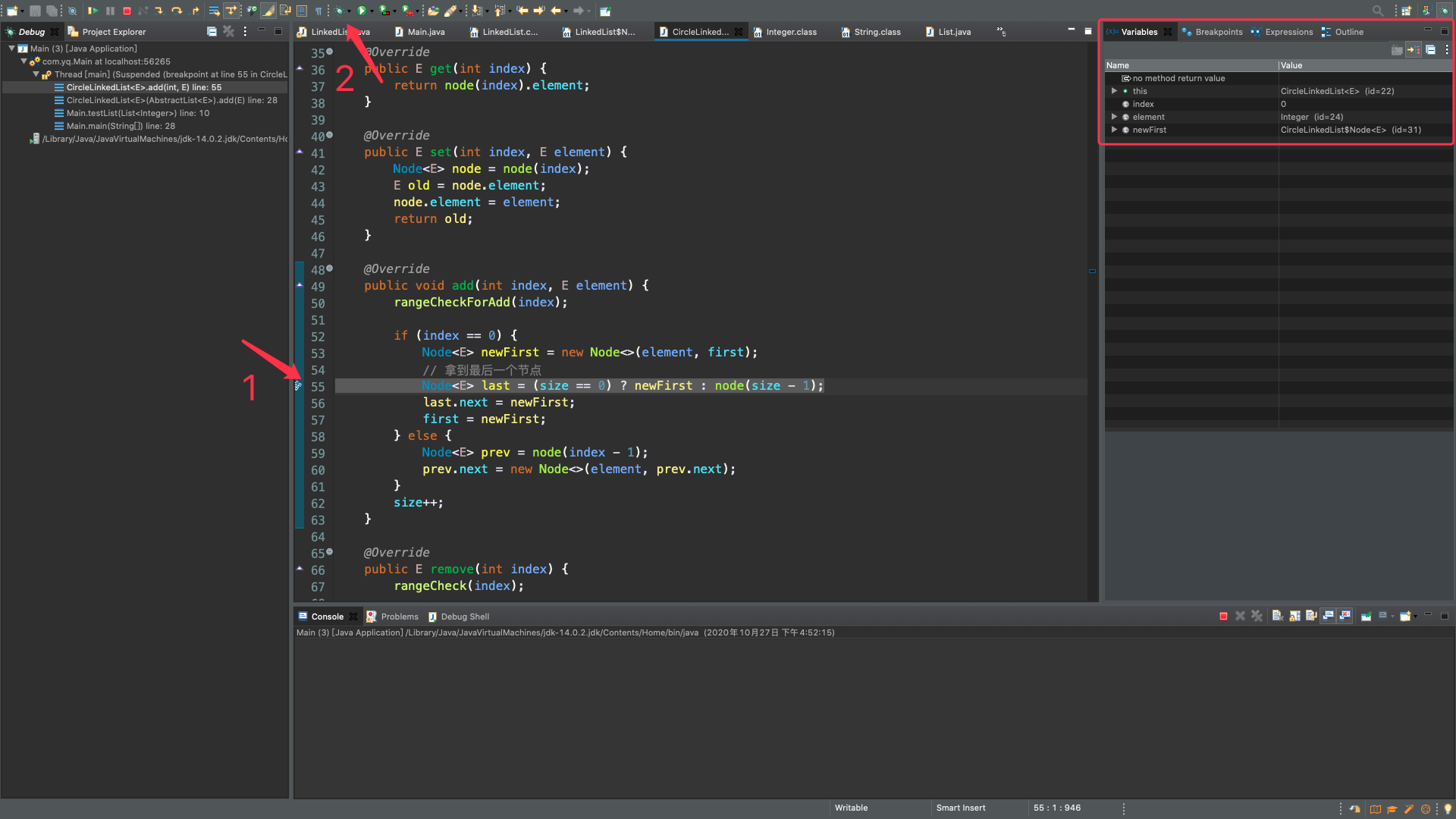The image size is (1456, 819).
Task: Click the Drop to Frame icon
Action: tap(214, 11)
